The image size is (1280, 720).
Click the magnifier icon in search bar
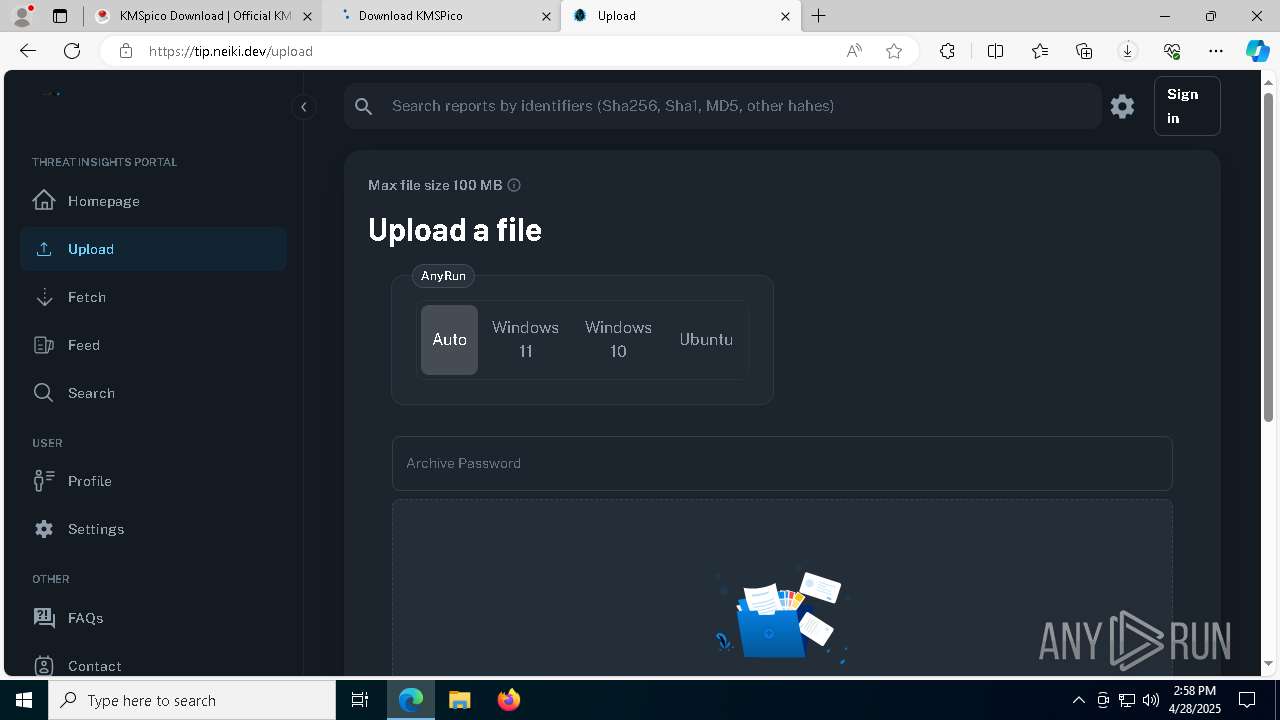(x=364, y=106)
